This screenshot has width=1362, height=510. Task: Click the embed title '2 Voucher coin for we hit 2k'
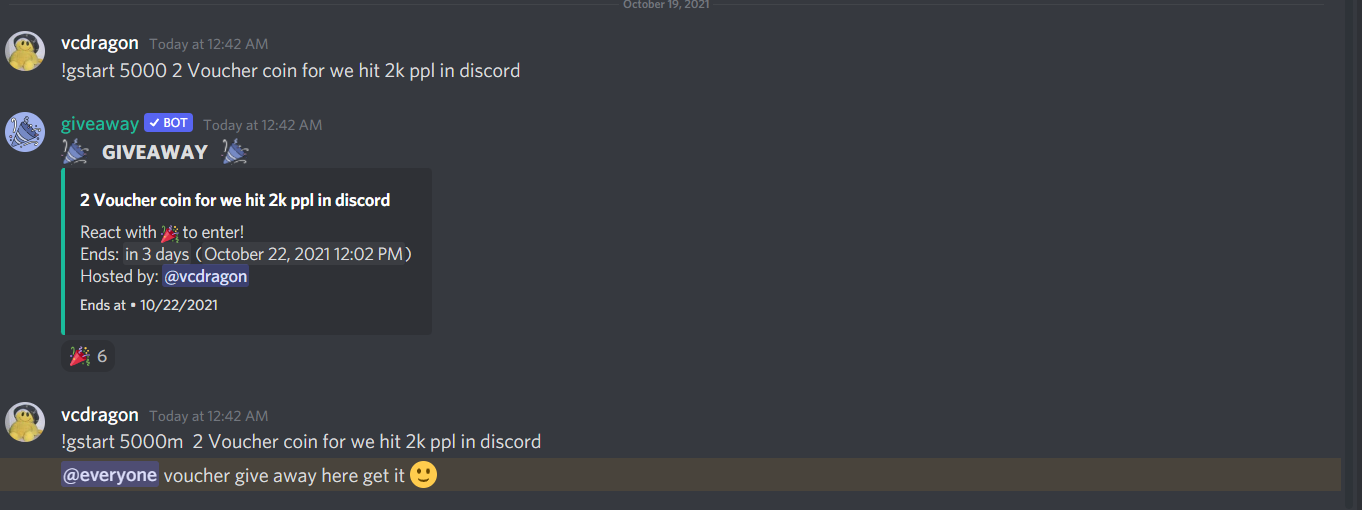235,200
